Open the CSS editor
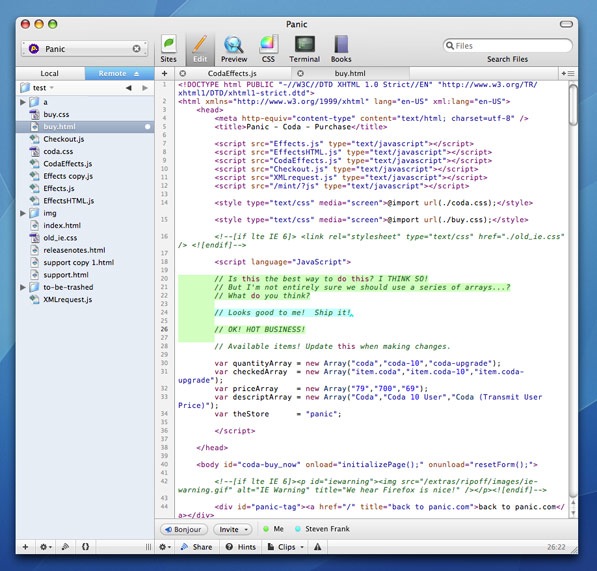Viewport: 597px width, 571px height. pyautogui.click(x=268, y=49)
